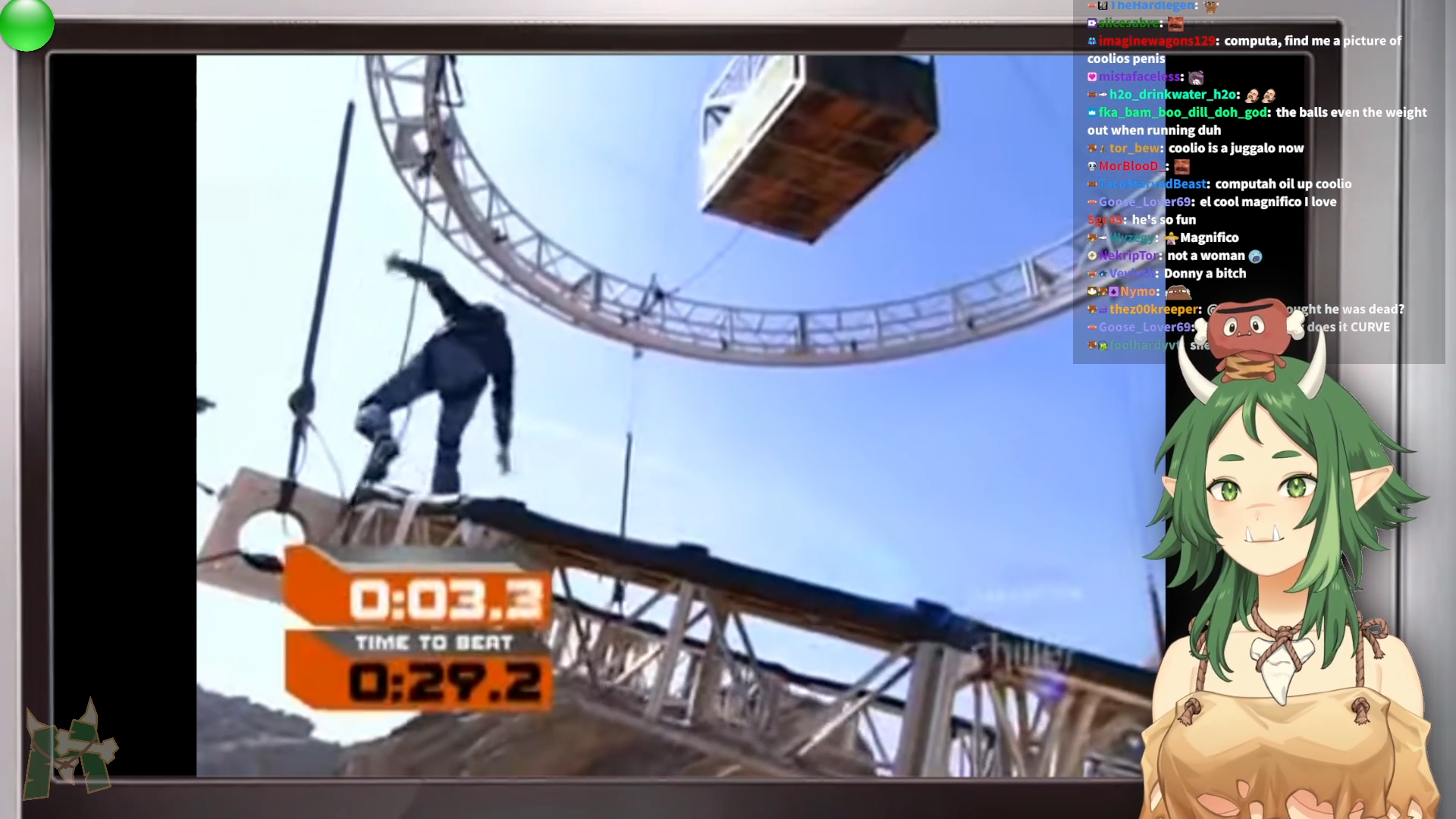Click the 0:03.3 elapsed timer overlay
The image size is (1456, 819).
tap(446, 599)
